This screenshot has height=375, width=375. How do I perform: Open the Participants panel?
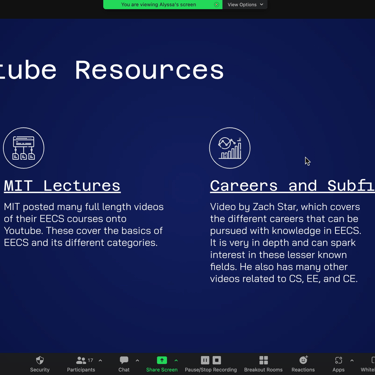click(81, 364)
